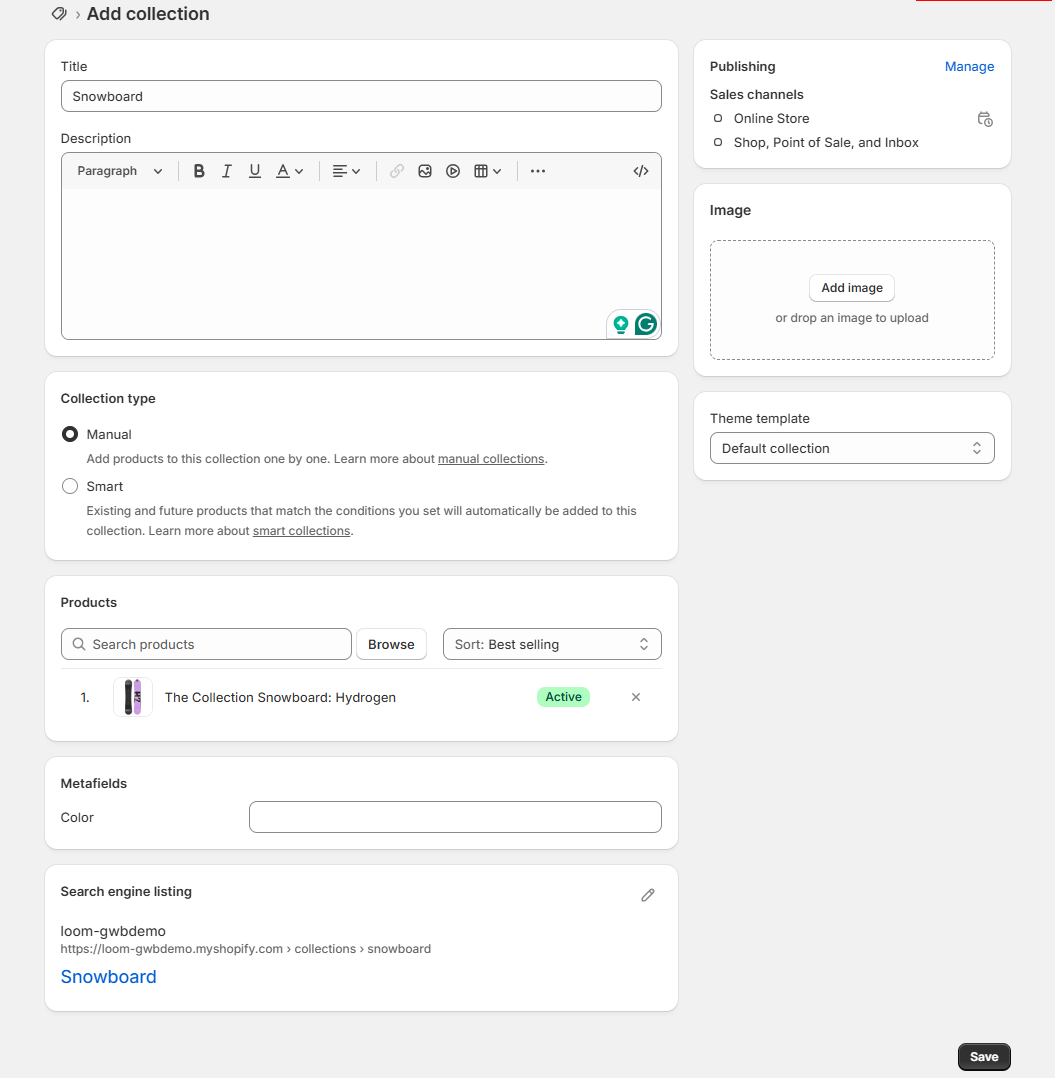Viewport: 1055px width, 1078px height.
Task: Select the Manual collection type
Action: click(70, 435)
